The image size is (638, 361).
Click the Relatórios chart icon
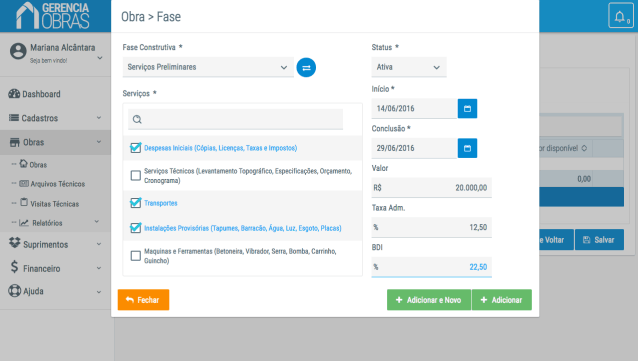(24, 223)
